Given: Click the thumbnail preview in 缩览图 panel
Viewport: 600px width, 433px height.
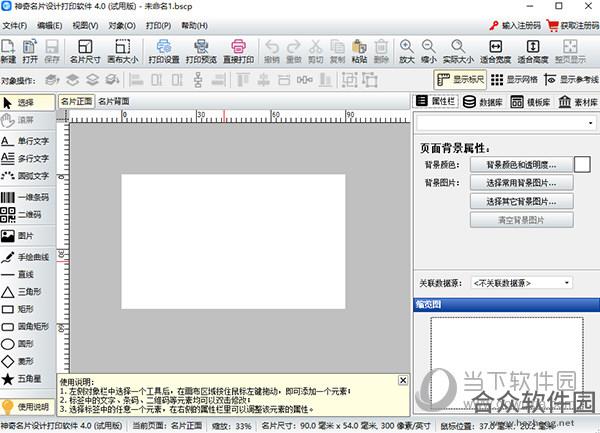Looking at the screenshot, I should tap(507, 363).
